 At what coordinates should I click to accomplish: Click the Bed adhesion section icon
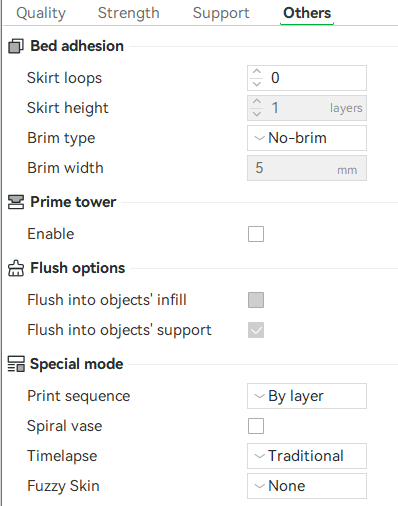16,46
